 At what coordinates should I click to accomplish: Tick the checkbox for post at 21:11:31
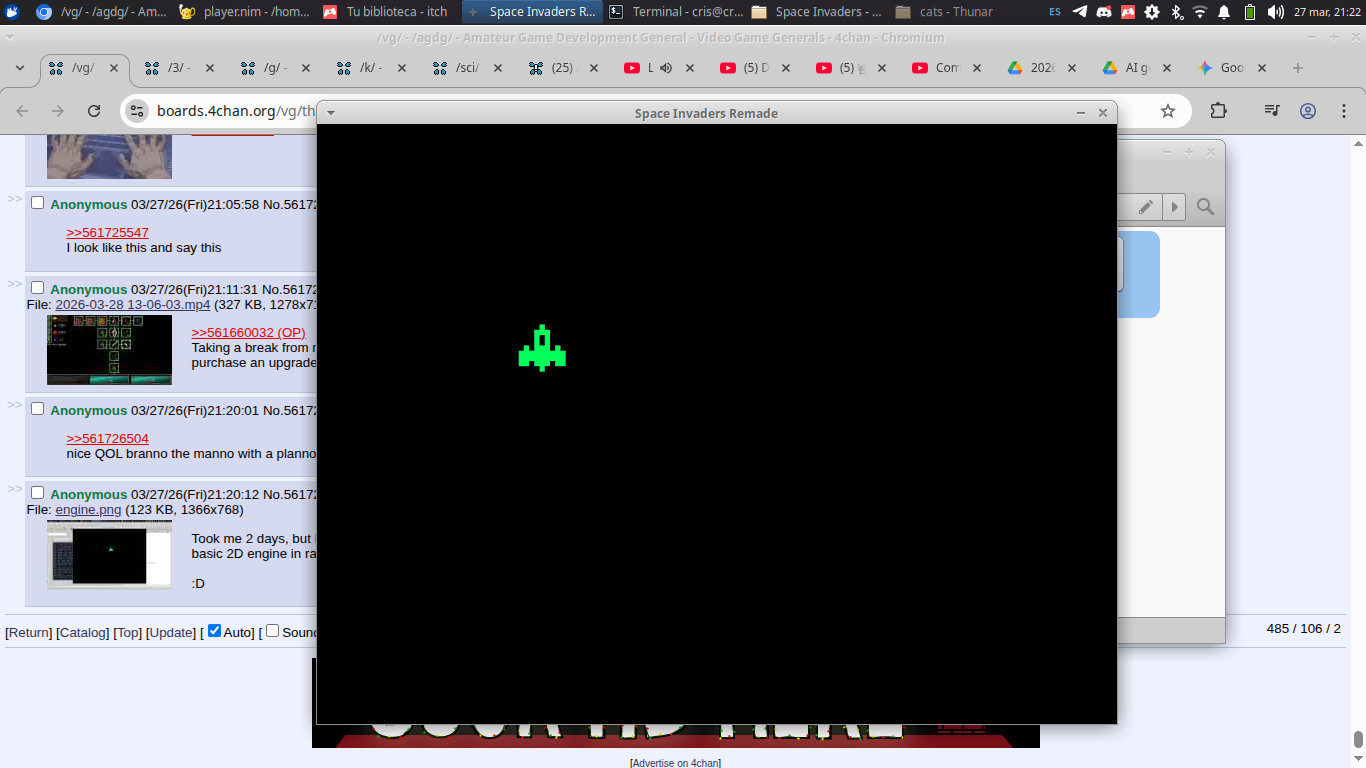coord(38,288)
